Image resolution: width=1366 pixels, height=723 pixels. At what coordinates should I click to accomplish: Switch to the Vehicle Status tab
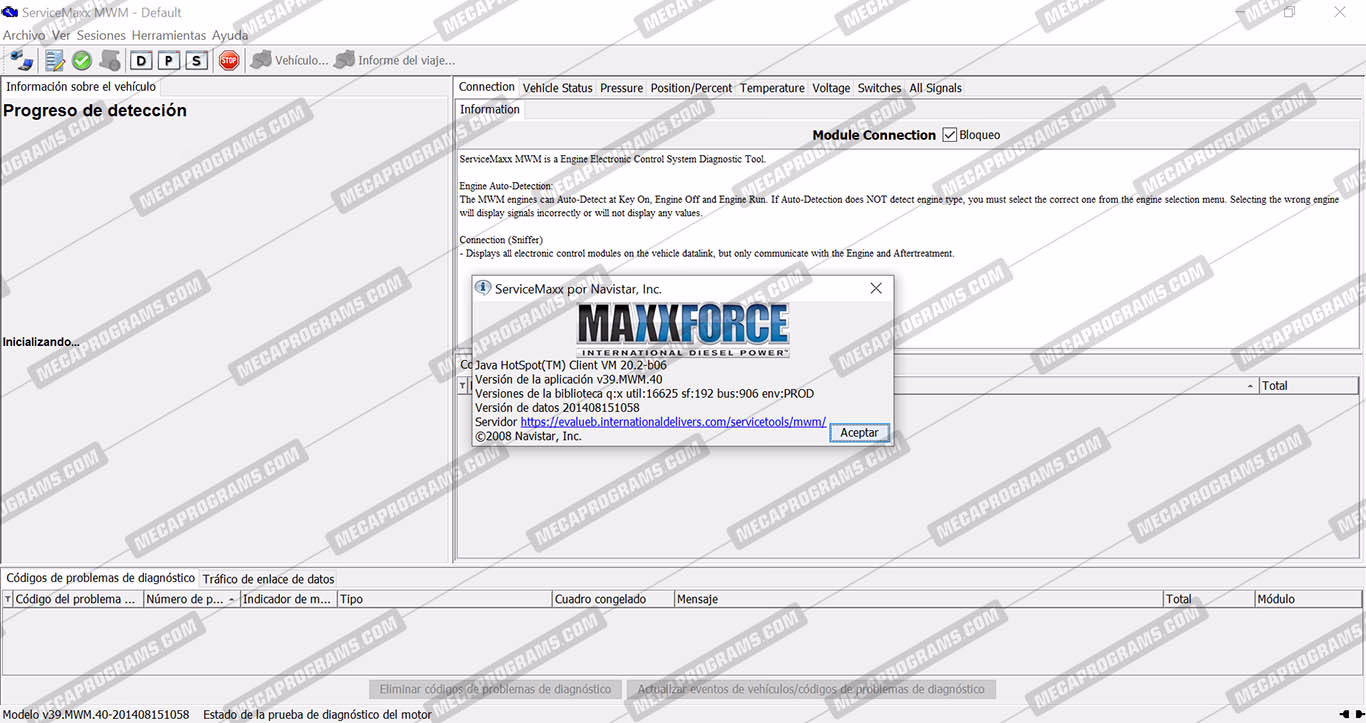(557, 88)
